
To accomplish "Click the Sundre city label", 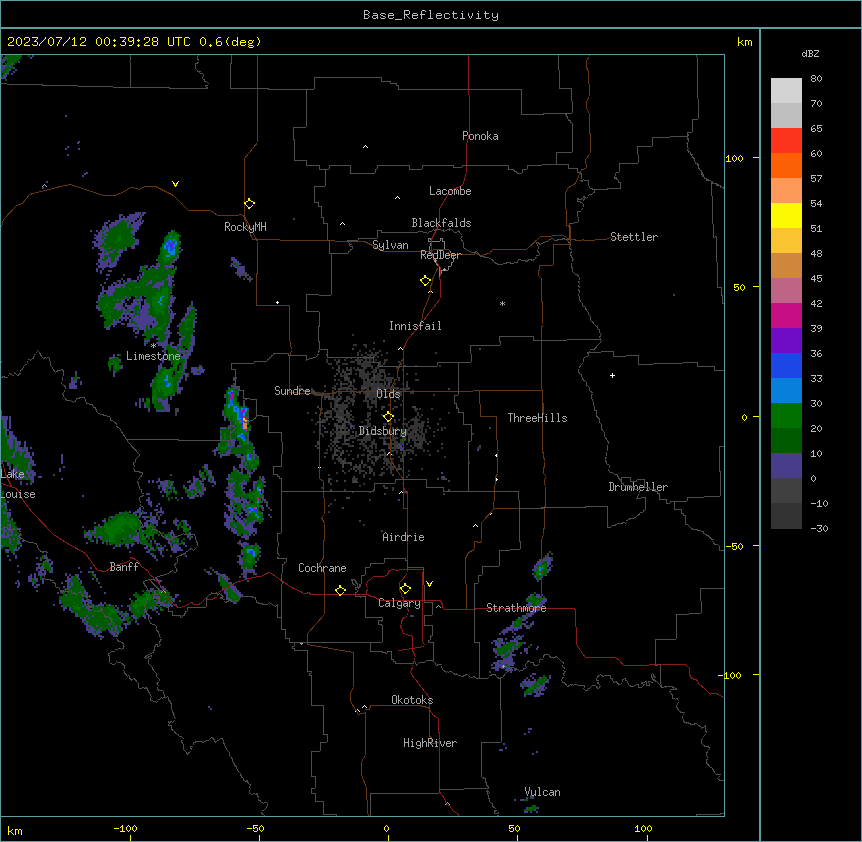I will click(292, 391).
